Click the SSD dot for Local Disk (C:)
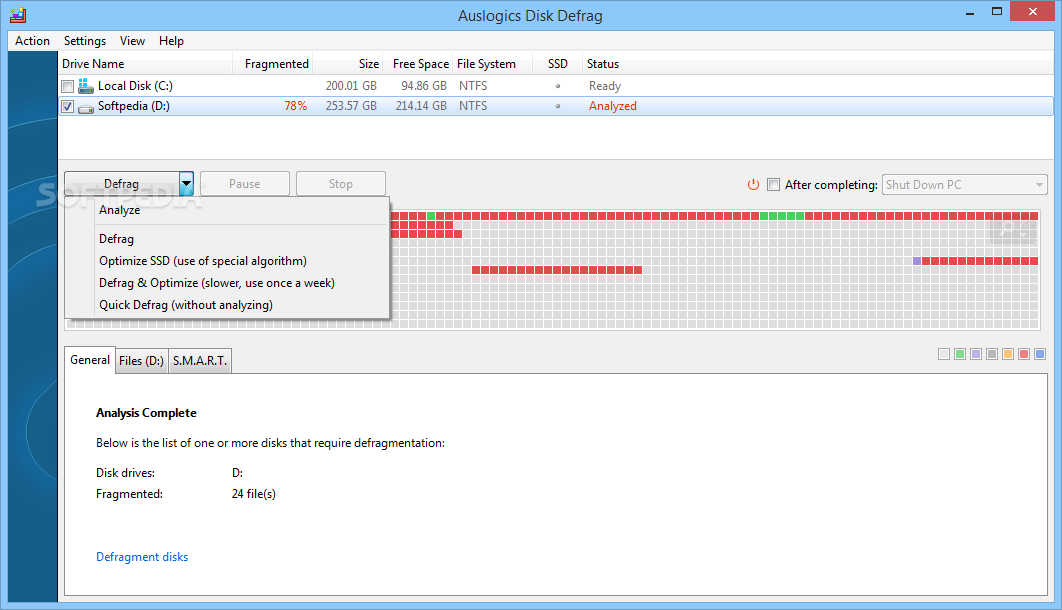 [558, 86]
